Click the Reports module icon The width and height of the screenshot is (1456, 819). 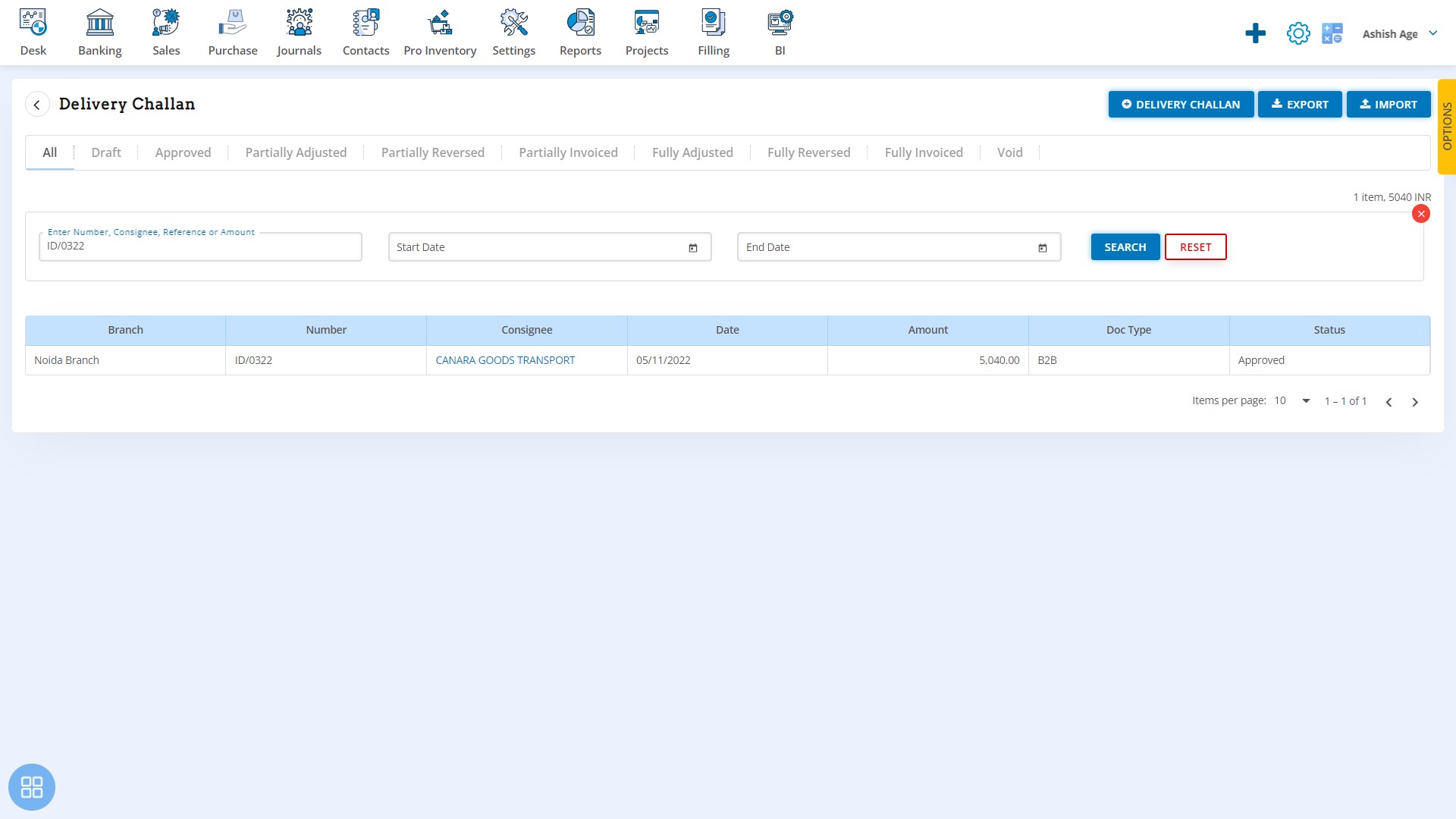click(x=581, y=31)
